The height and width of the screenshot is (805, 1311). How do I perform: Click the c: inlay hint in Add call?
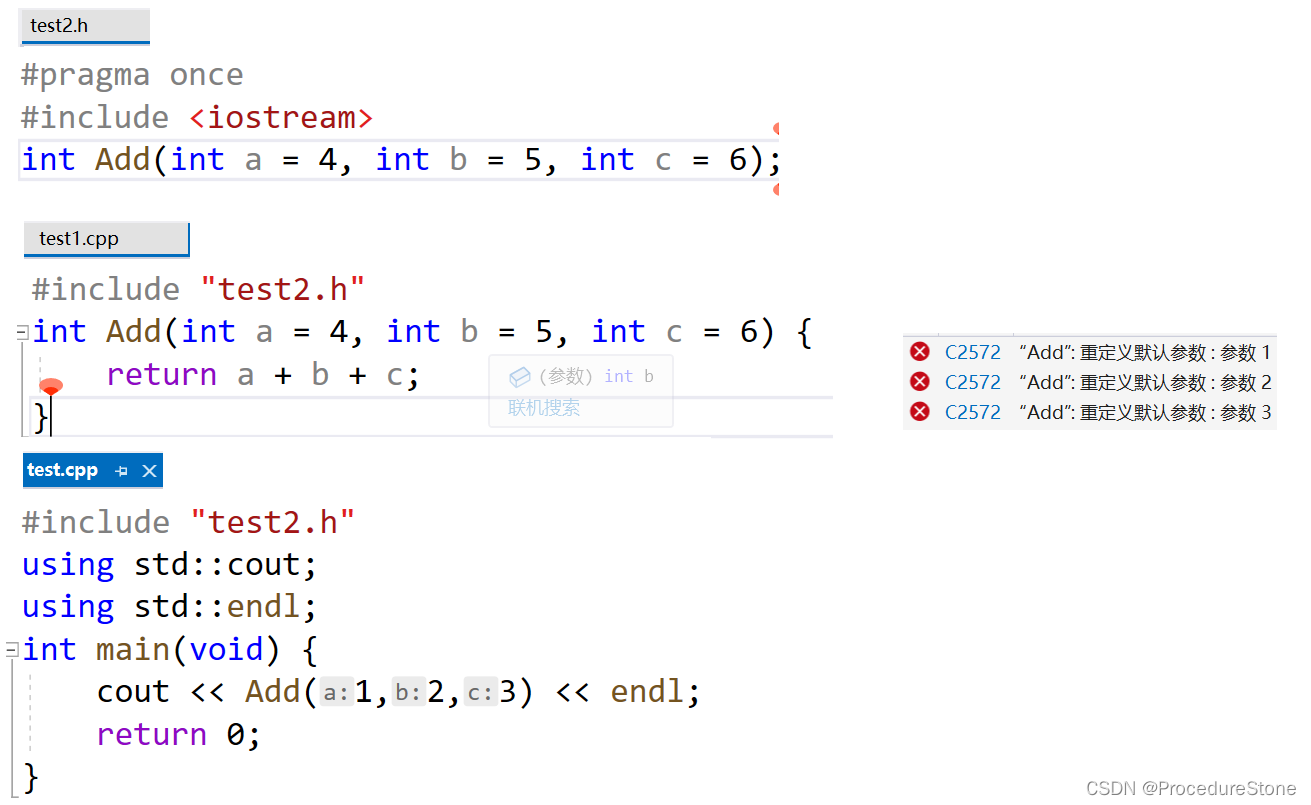coord(481,692)
